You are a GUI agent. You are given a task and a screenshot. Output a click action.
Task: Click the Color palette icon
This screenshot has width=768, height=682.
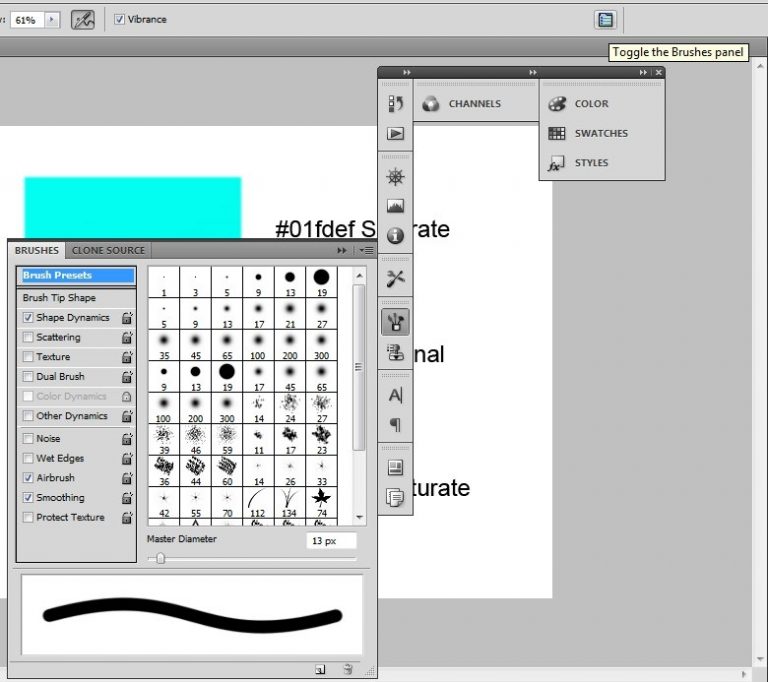[x=557, y=104]
